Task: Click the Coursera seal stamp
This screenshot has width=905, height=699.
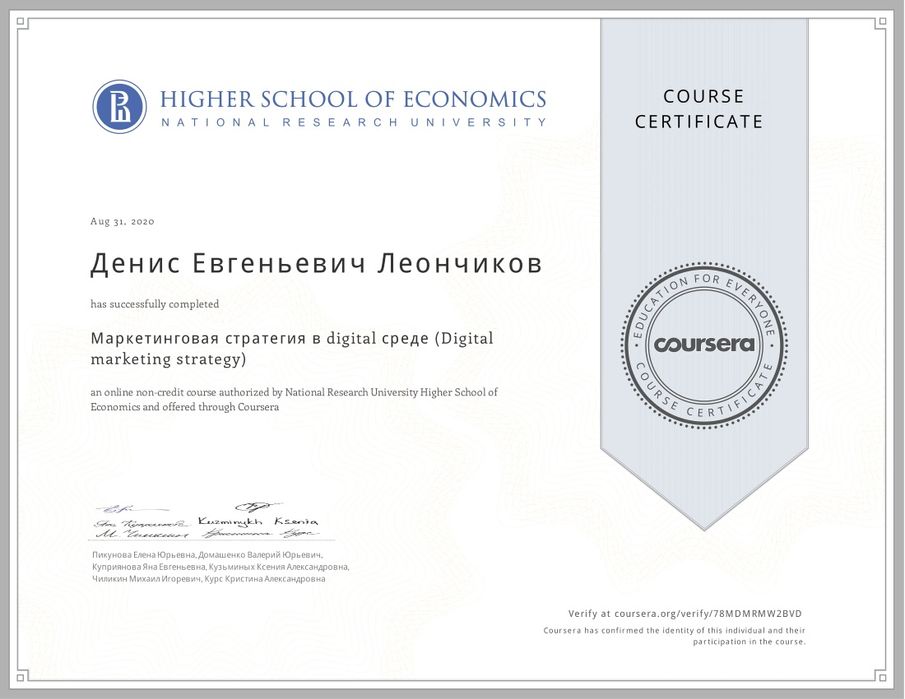Action: coord(704,345)
